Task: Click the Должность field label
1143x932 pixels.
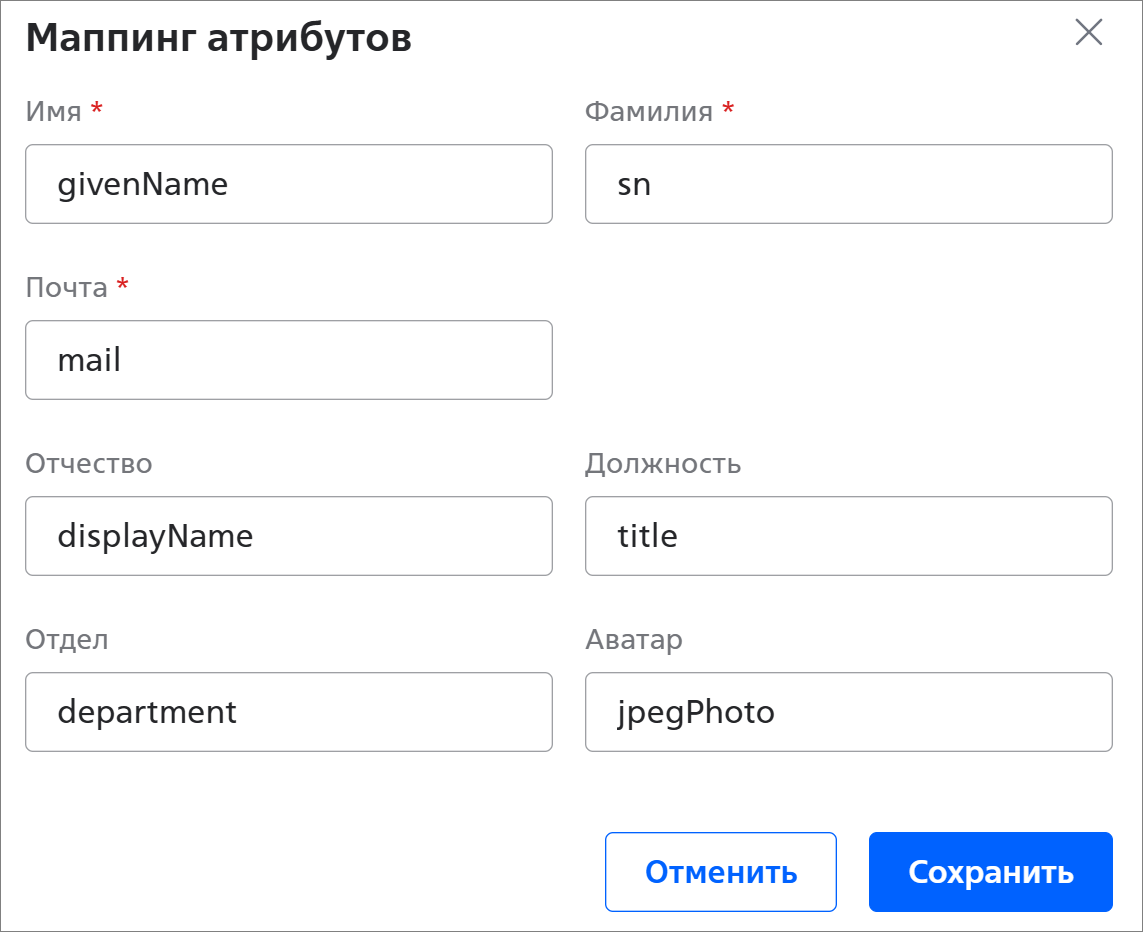Action: pyautogui.click(x=663, y=463)
